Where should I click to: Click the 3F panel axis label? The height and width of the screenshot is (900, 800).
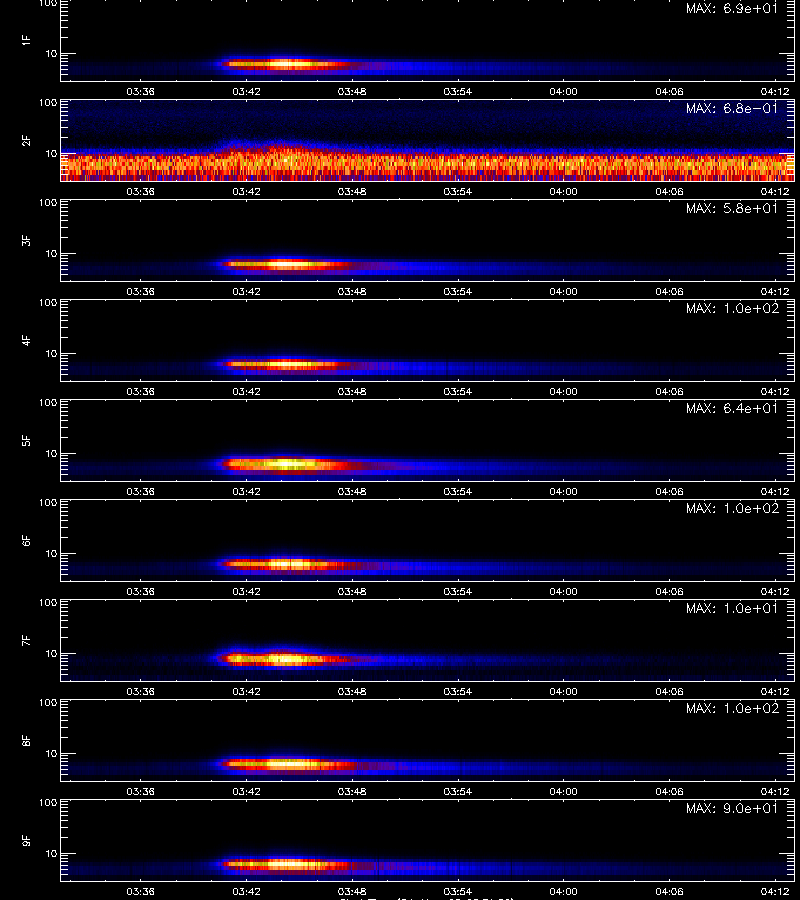[26, 240]
